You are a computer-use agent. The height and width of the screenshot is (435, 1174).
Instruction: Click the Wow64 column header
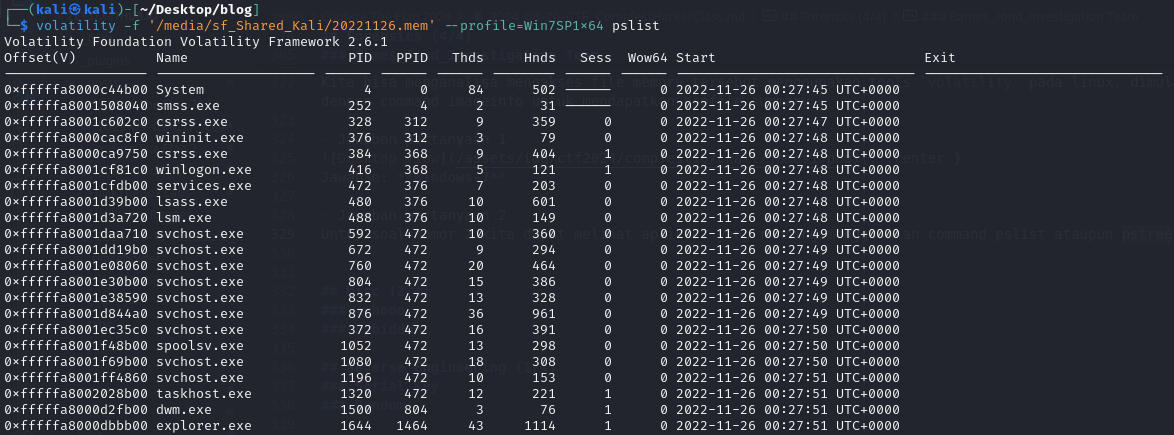pyautogui.click(x=647, y=57)
